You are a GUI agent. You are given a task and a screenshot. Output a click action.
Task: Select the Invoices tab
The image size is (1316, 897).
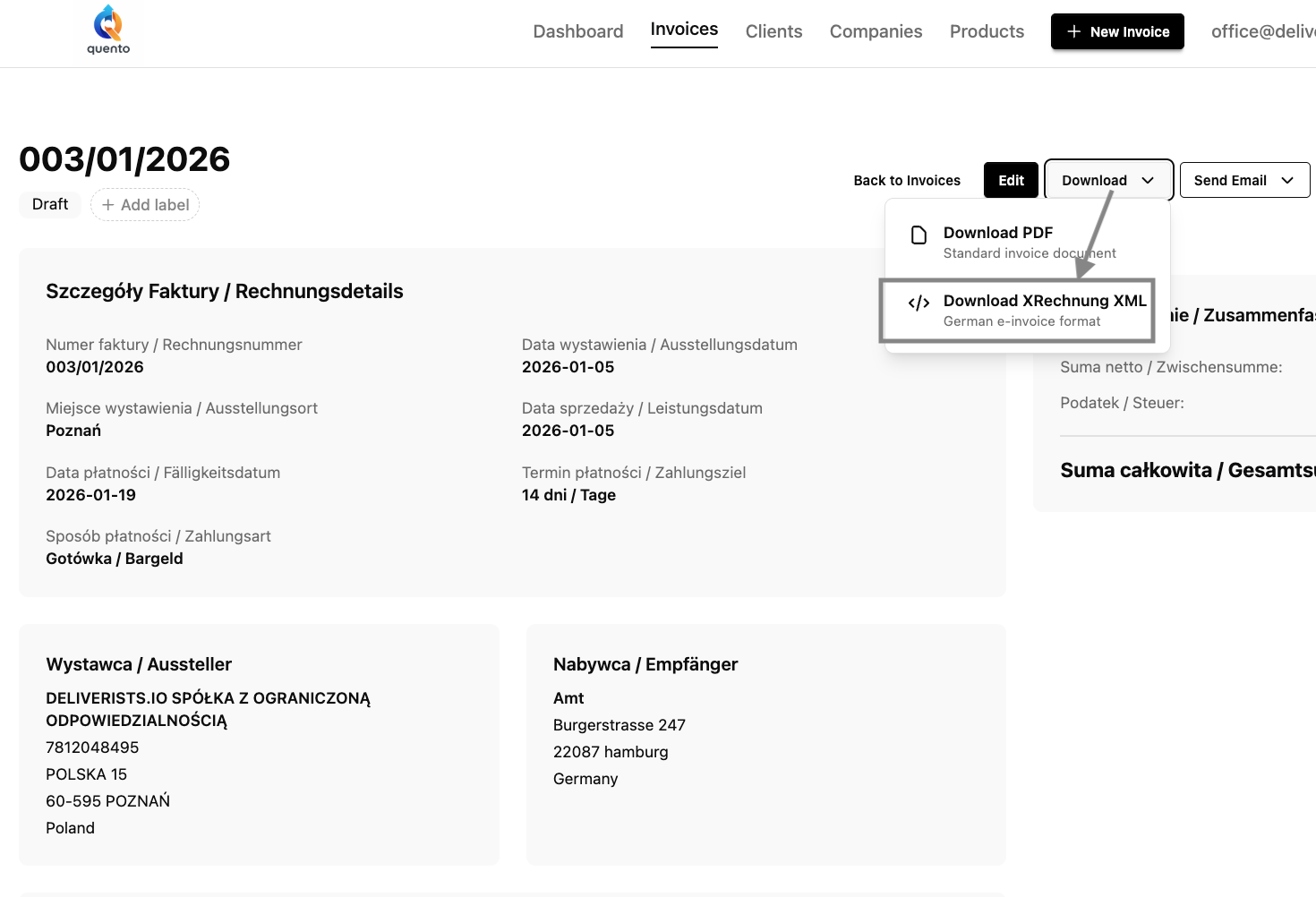[684, 28]
